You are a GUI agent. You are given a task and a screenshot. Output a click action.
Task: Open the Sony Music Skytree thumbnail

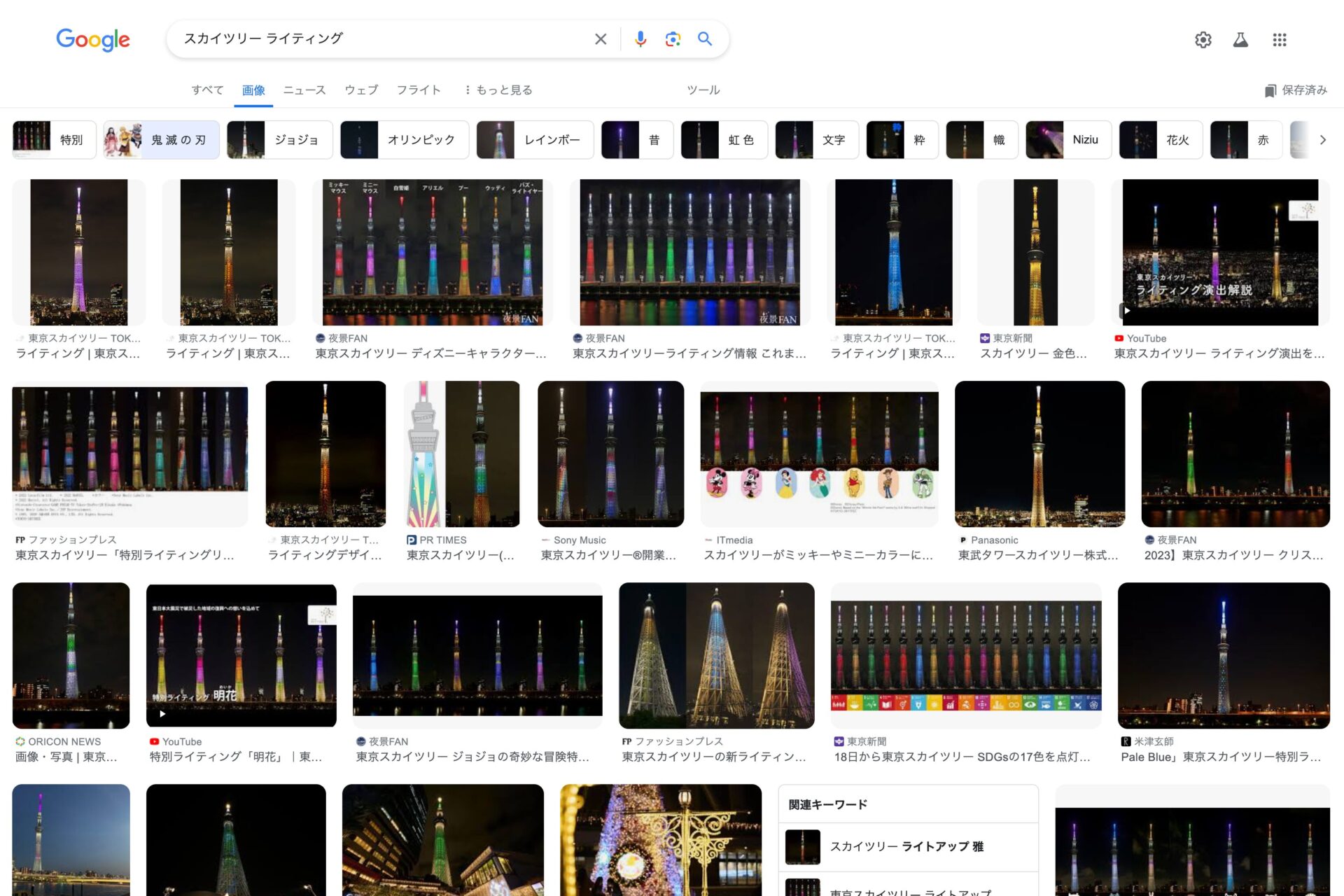point(610,454)
